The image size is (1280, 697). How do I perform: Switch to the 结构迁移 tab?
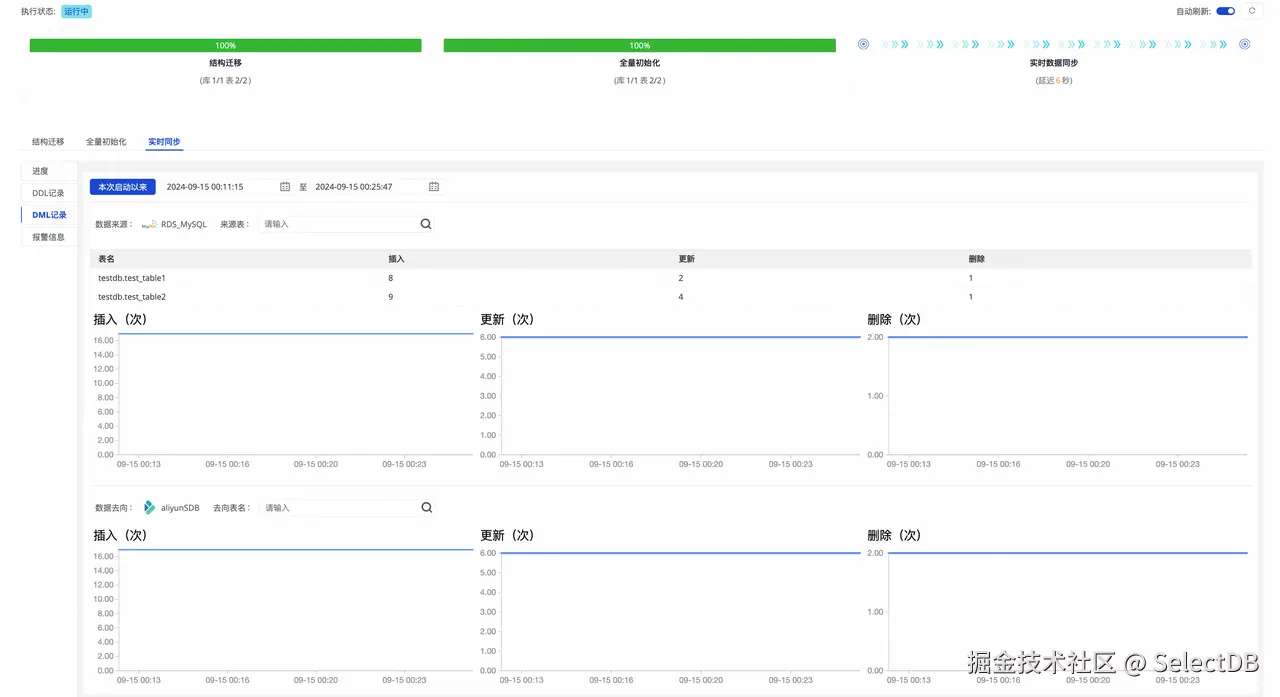click(48, 142)
